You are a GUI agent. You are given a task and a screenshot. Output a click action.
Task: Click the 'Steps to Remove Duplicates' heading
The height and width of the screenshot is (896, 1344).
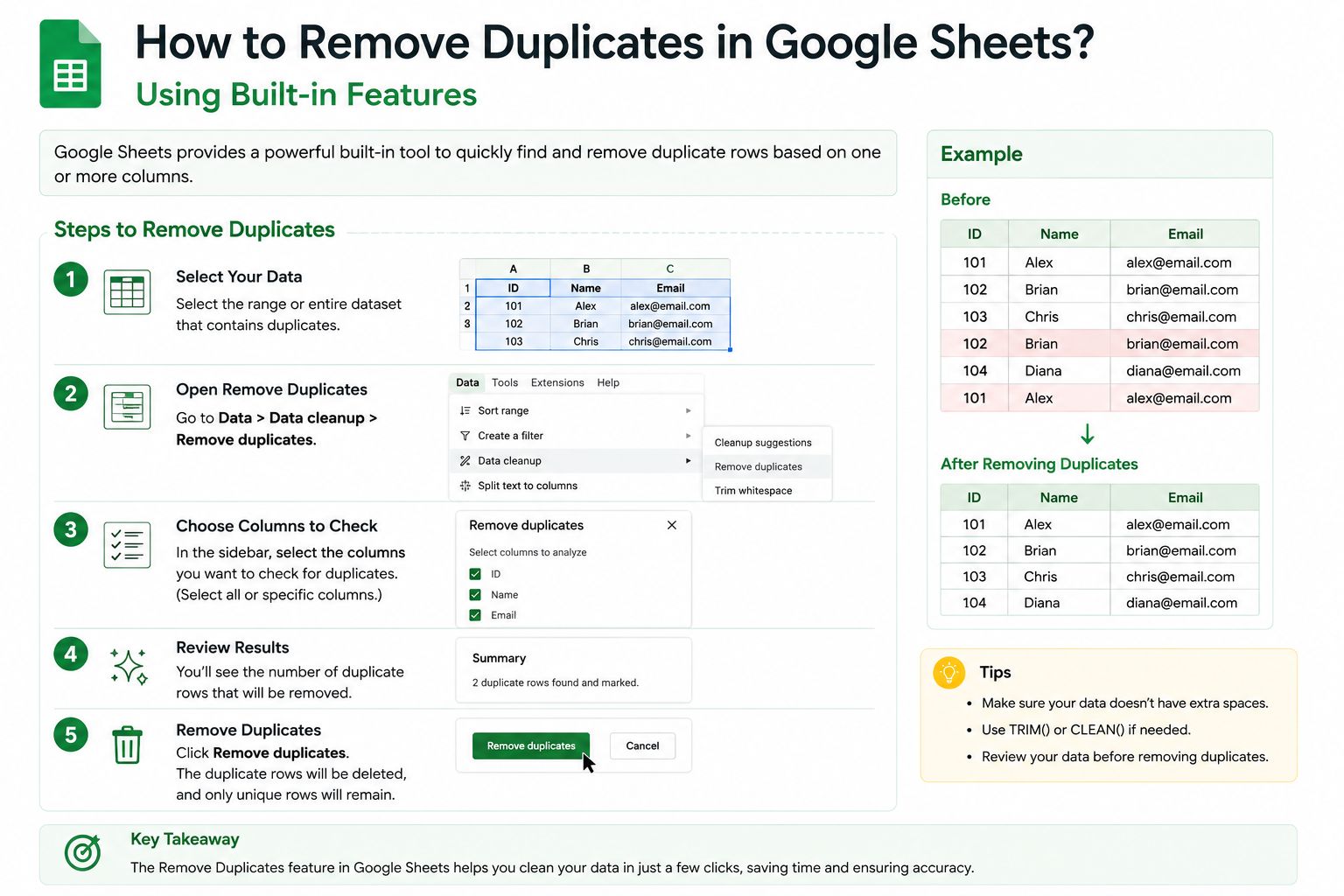point(194,229)
